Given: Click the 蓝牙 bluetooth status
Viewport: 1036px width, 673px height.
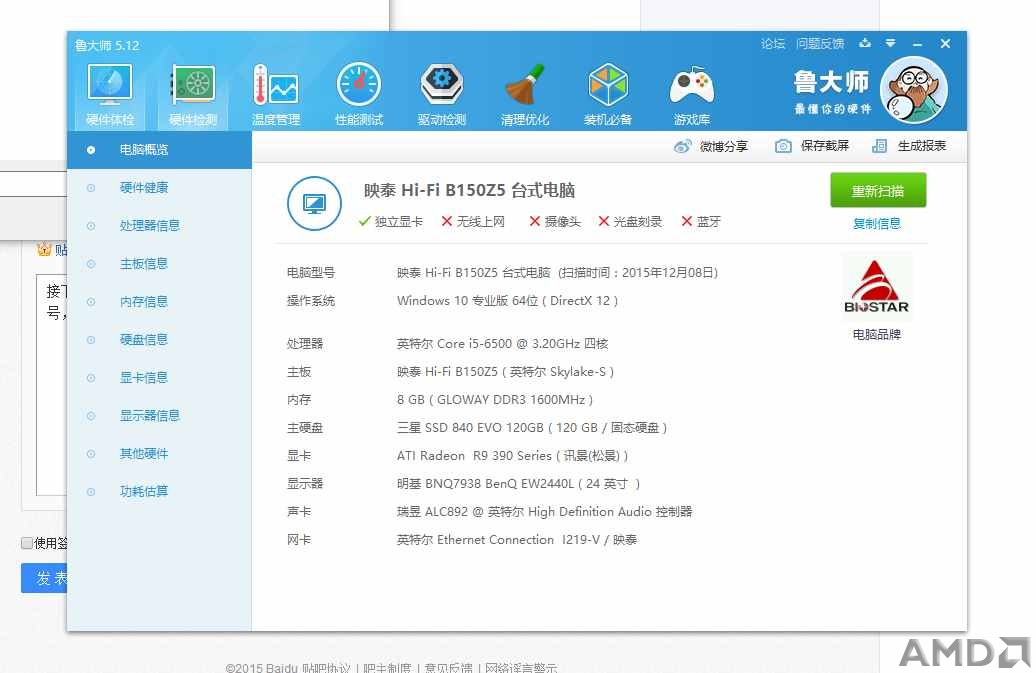Looking at the screenshot, I should coord(701,221).
